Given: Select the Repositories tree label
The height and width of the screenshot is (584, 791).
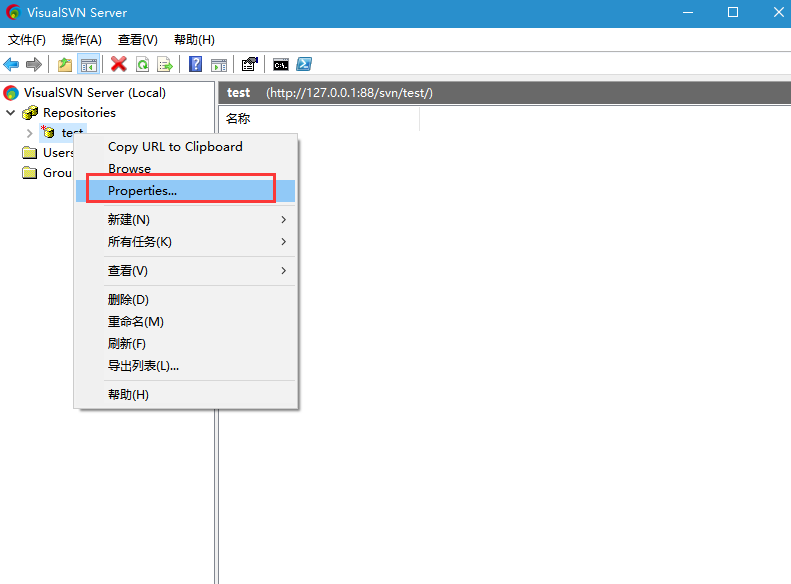Looking at the screenshot, I should click(79, 112).
